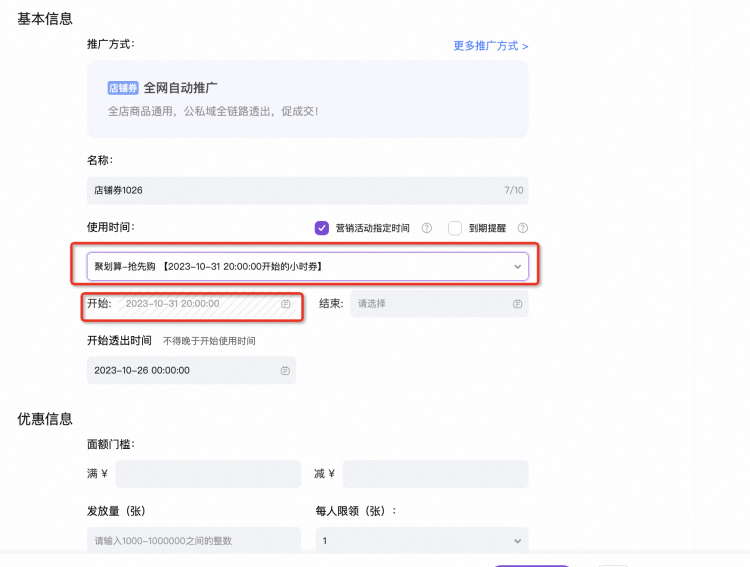The height and width of the screenshot is (567, 750).
Task: Click calendar icon in 结束 date field
Action: pos(518,304)
